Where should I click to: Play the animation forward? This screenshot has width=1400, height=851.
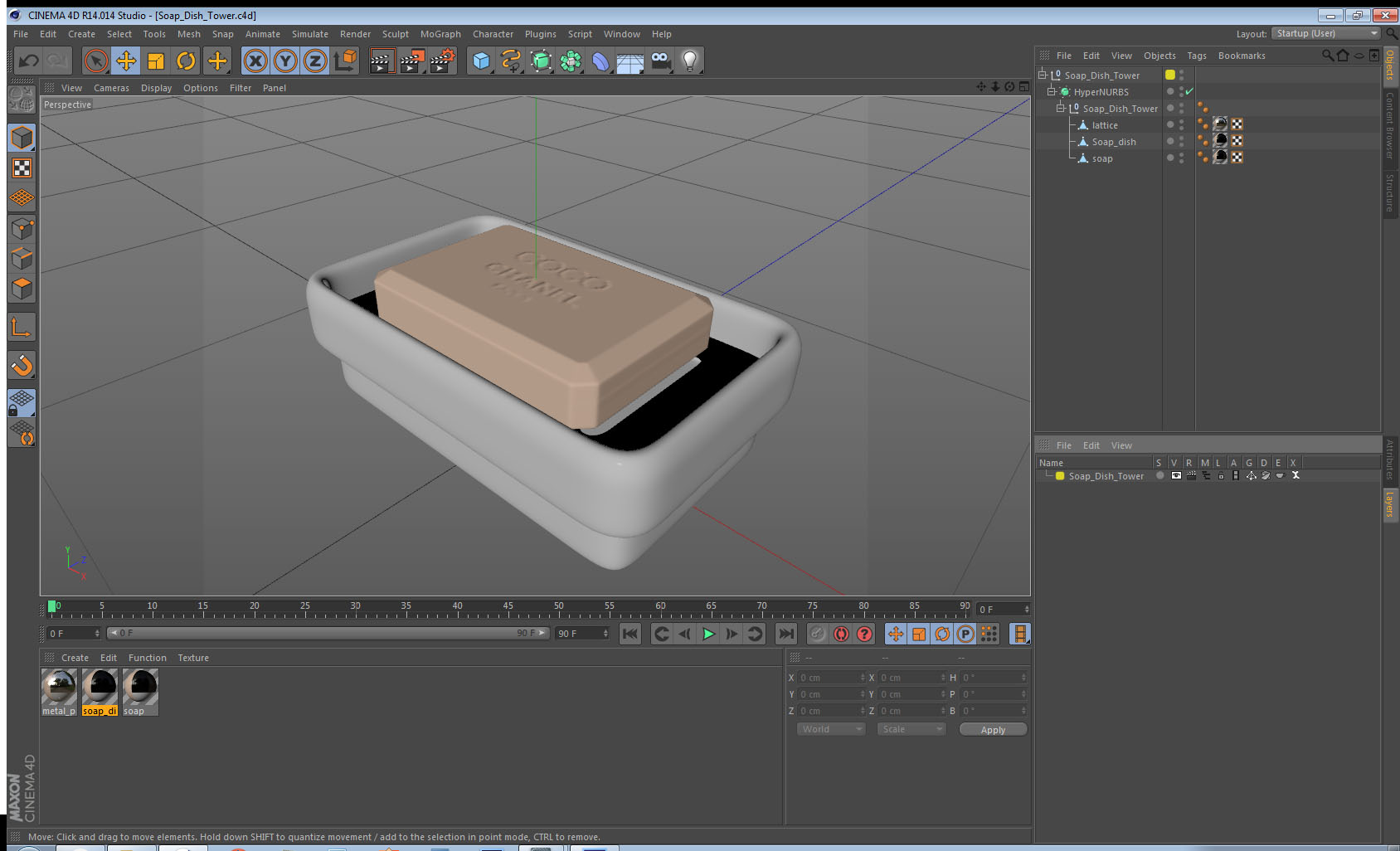click(x=708, y=634)
